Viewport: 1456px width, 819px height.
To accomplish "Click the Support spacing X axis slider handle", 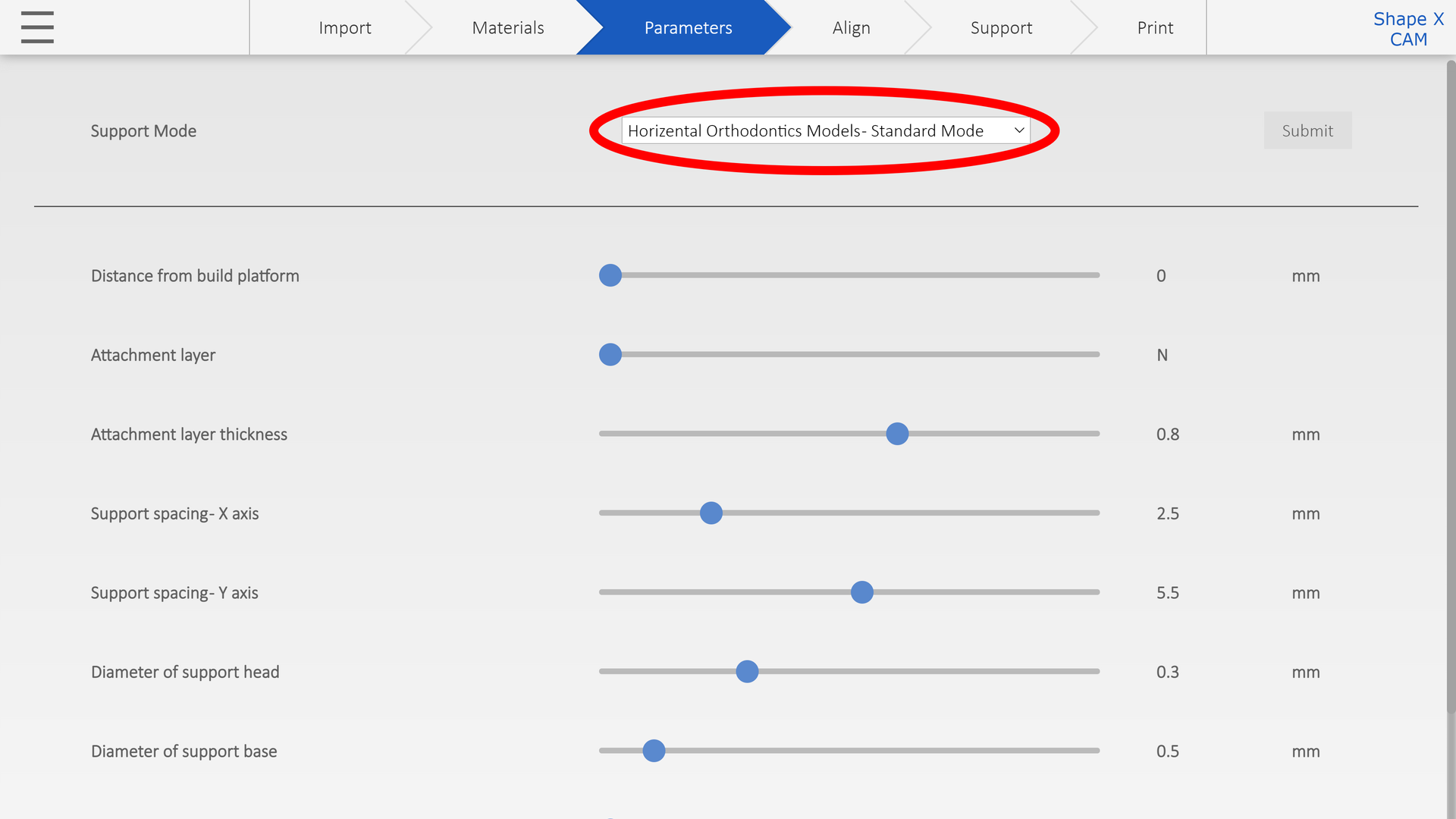I will [711, 513].
